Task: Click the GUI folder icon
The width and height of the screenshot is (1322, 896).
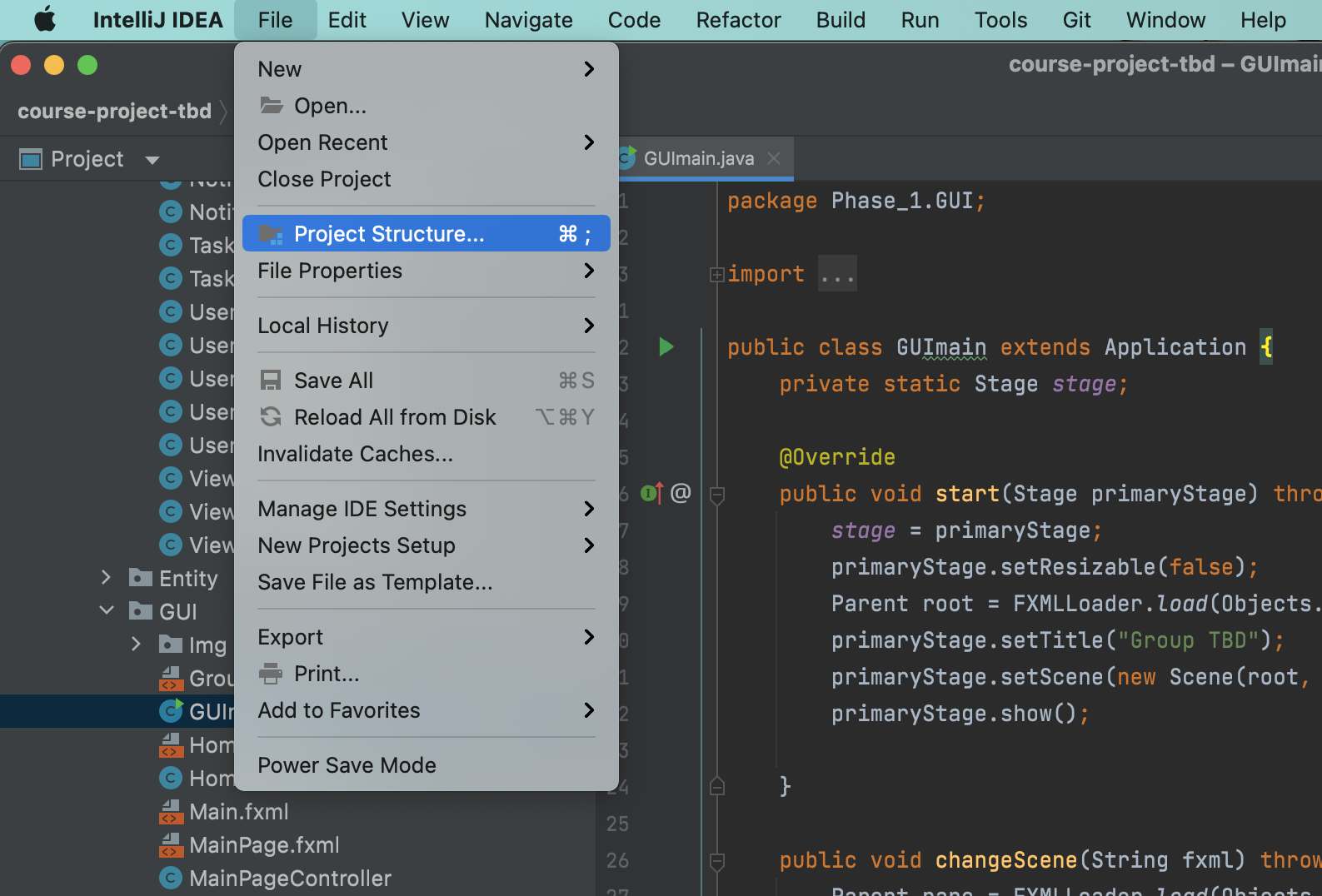Action: tap(141, 611)
